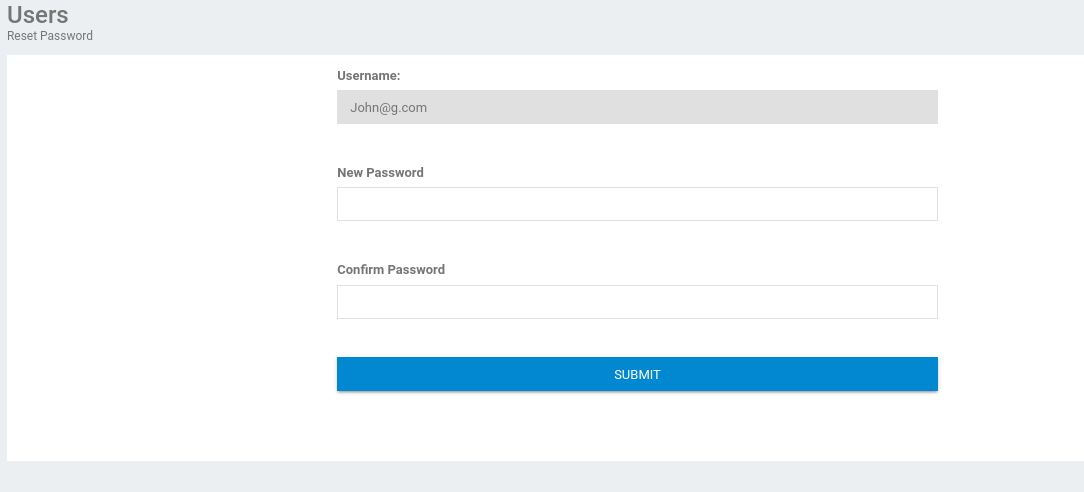The height and width of the screenshot is (492, 1084).
Task: Click empty white panel left of form
Action: click(x=171, y=257)
